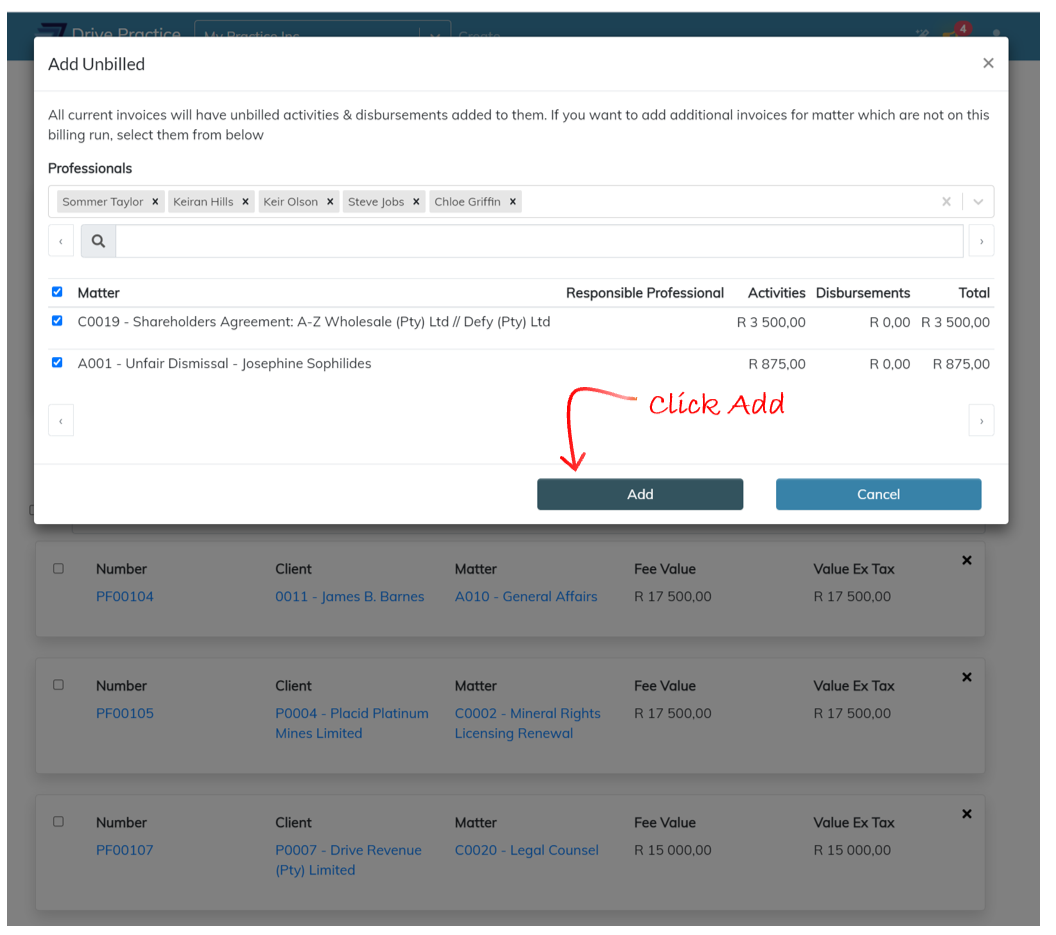Delete invoice PF00104 card with X
Image resolution: width=1056 pixels, height=935 pixels.
966,561
